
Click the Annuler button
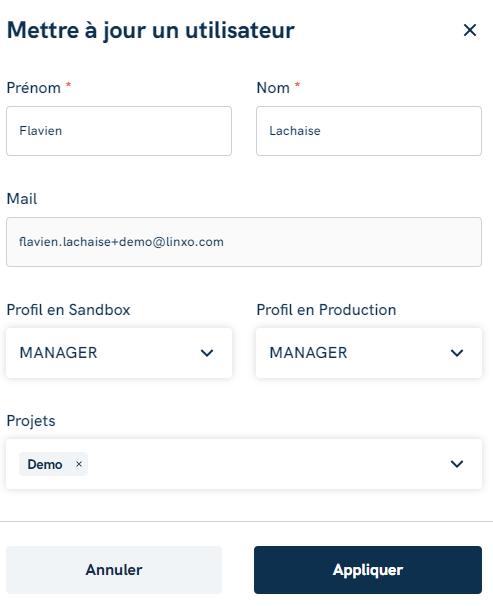tap(114, 570)
